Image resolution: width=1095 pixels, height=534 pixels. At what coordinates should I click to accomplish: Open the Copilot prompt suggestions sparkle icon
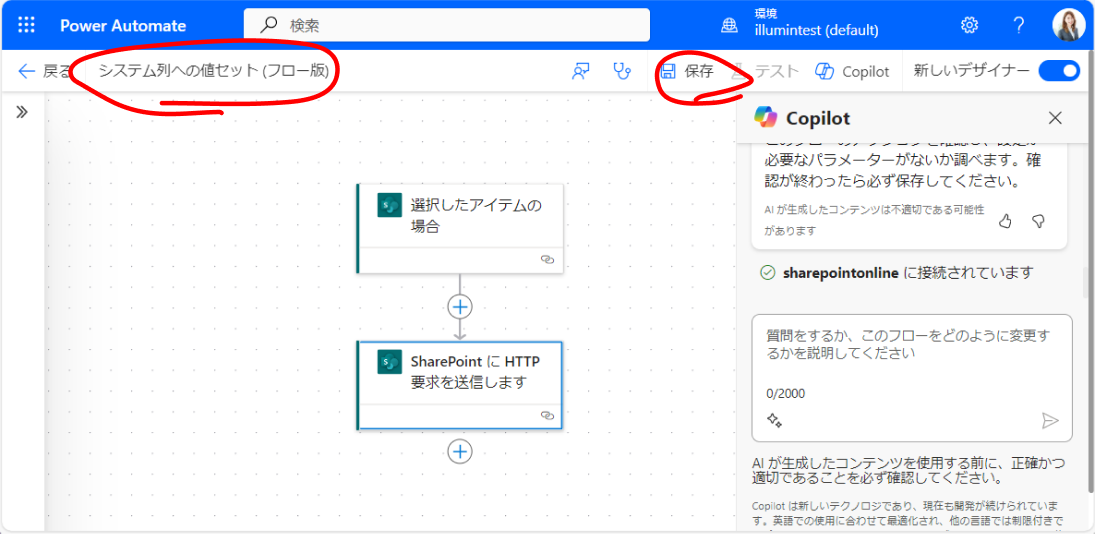[x=774, y=420]
